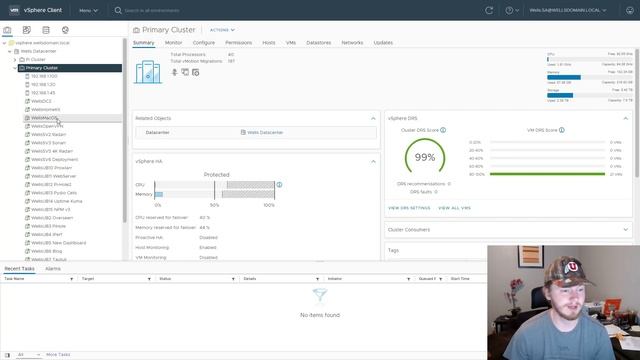Click the new virtual machine icon in summary
The image size is (640, 360).
pyautogui.click(x=185, y=72)
